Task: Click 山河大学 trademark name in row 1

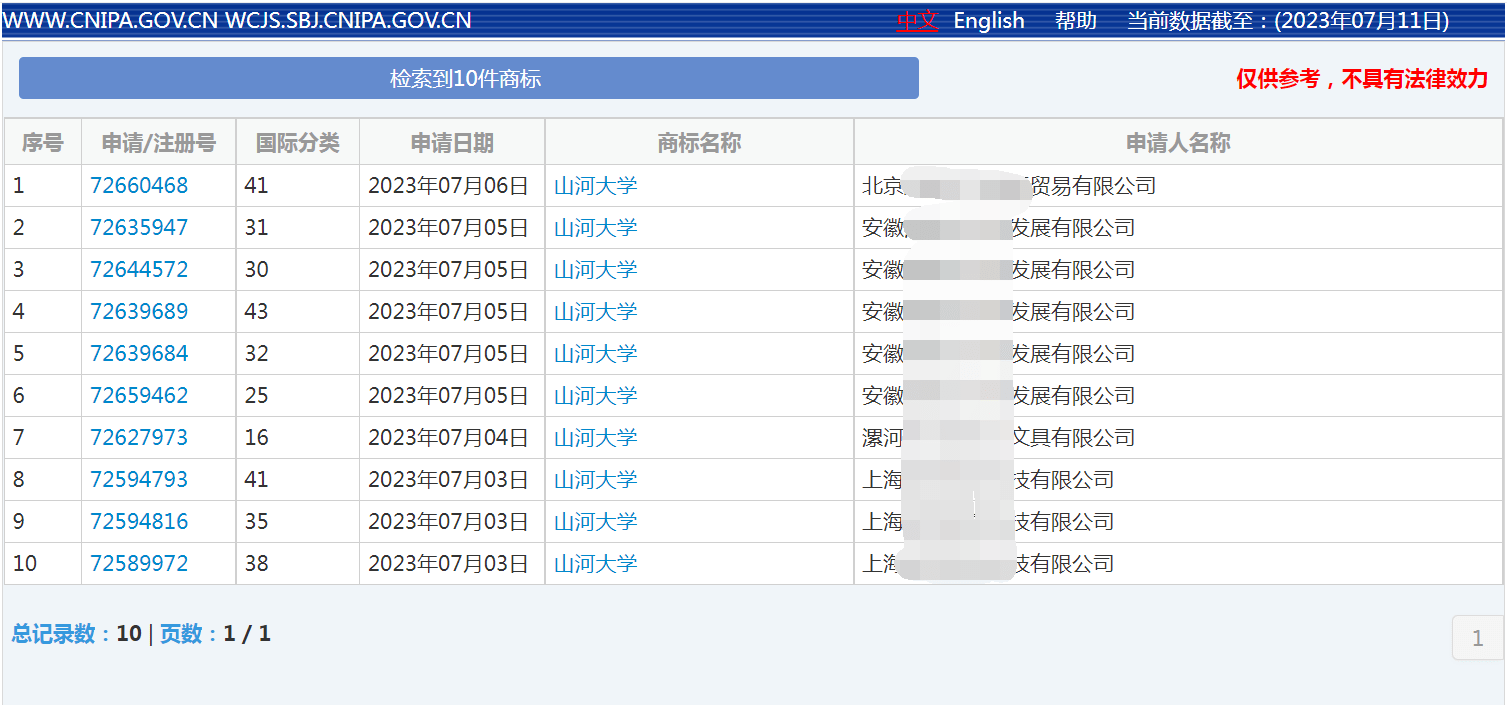Action: click(x=595, y=186)
